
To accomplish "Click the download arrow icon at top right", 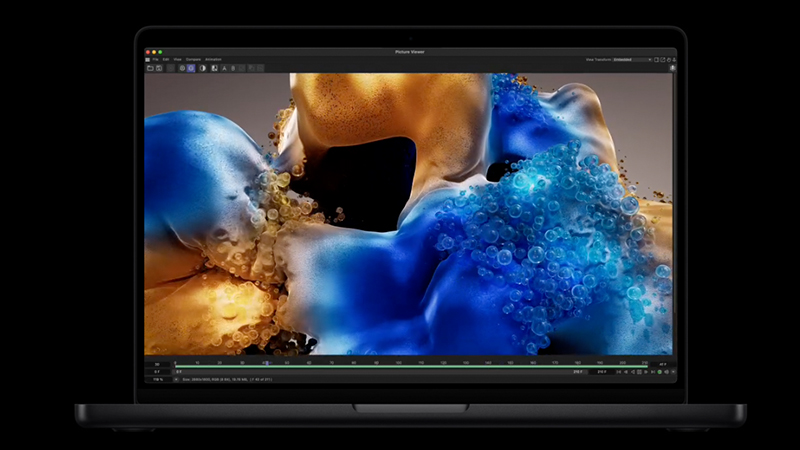I will (674, 60).
